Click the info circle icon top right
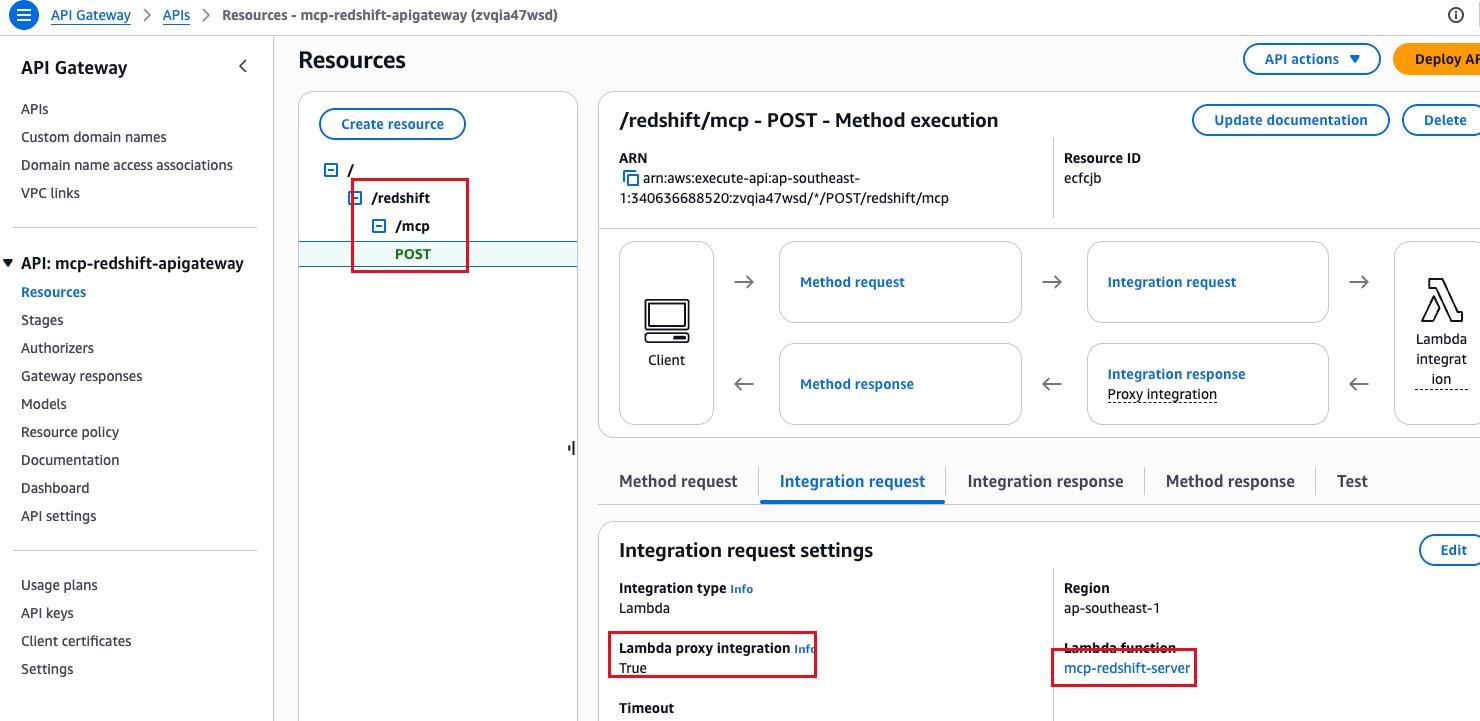 tap(1456, 15)
